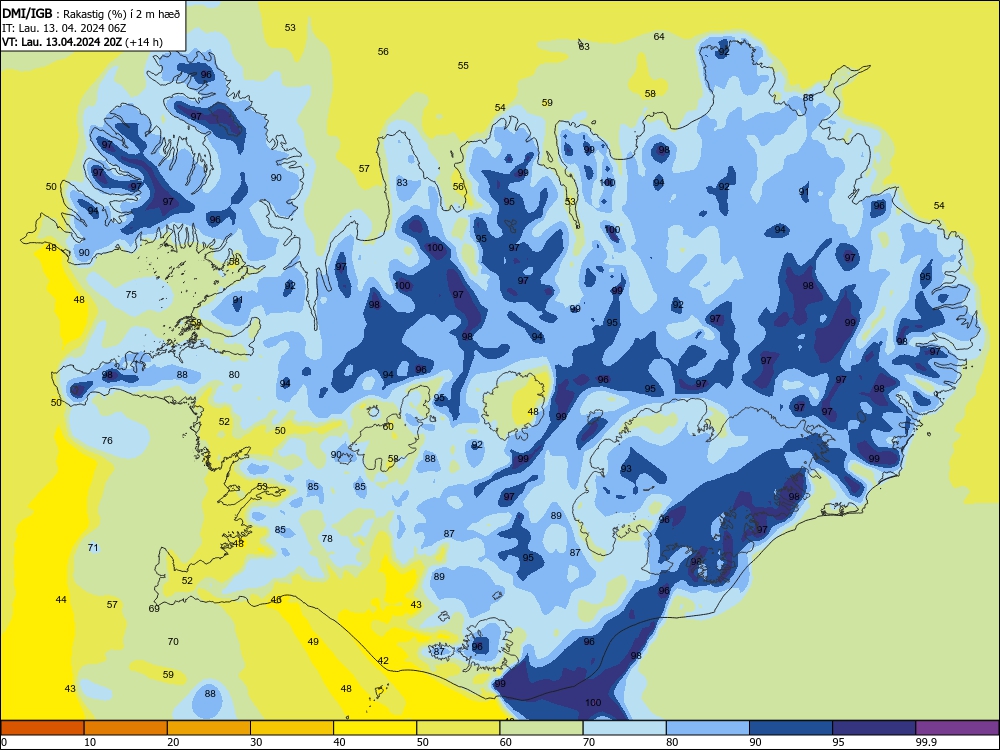Screen dimensions: 1000x750
Task: Pick the 50–60 pale yellow legend swatch
Action: coord(458,728)
